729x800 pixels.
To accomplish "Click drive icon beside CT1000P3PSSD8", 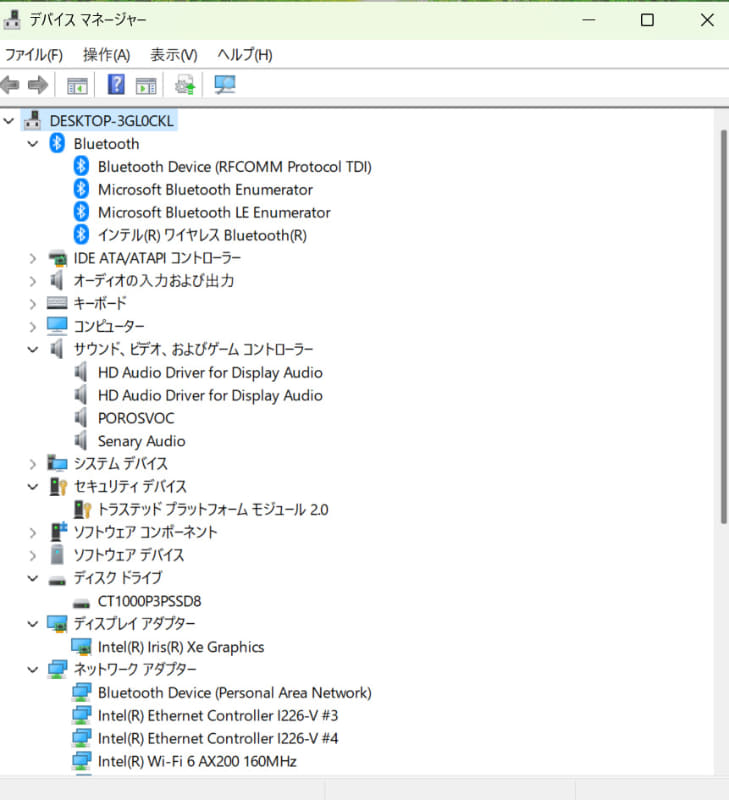I will [81, 604].
